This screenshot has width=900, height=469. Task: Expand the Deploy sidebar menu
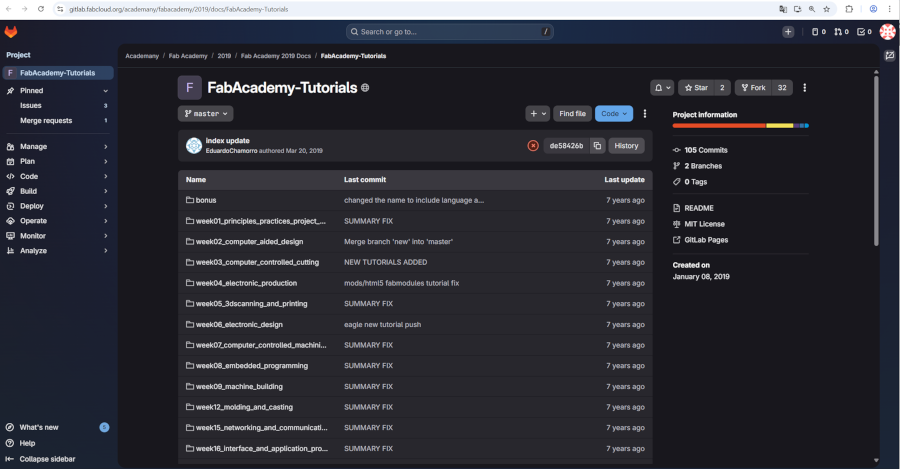coord(57,206)
